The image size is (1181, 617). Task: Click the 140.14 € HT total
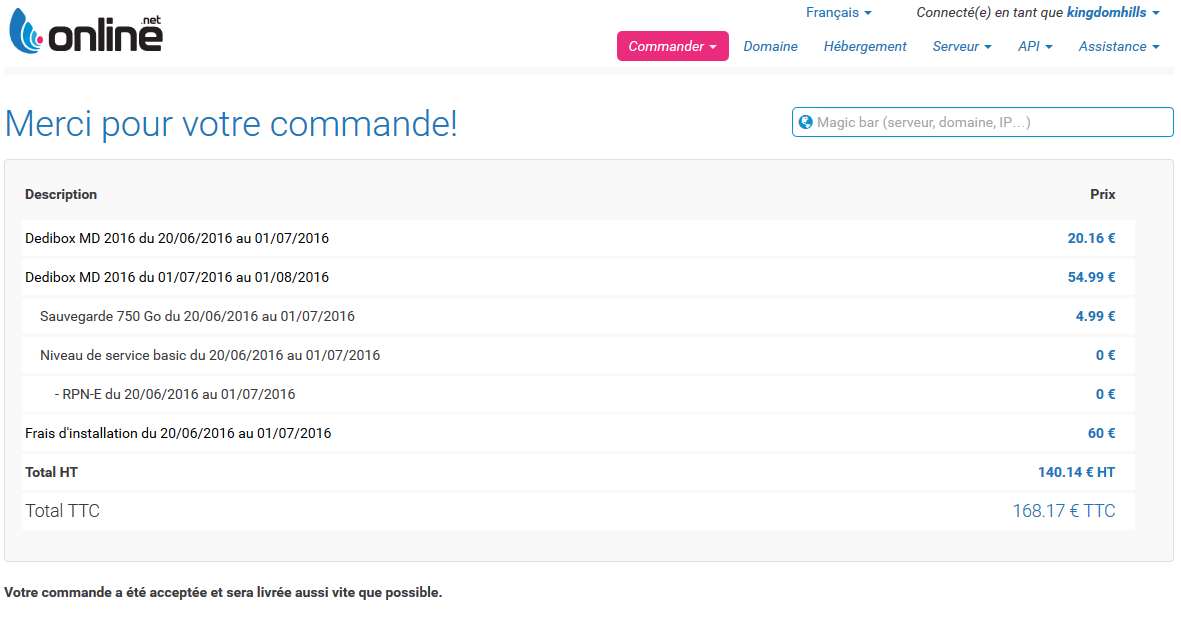click(x=1076, y=472)
